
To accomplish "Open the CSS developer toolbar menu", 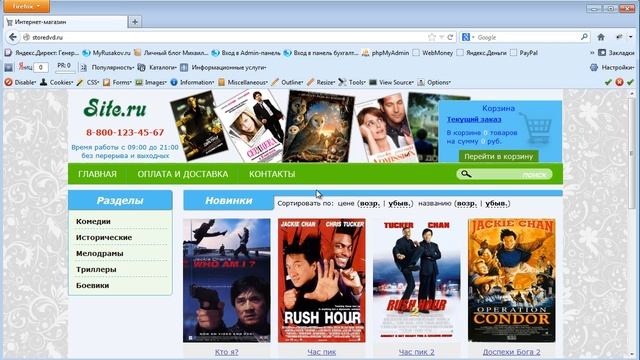I will point(88,82).
